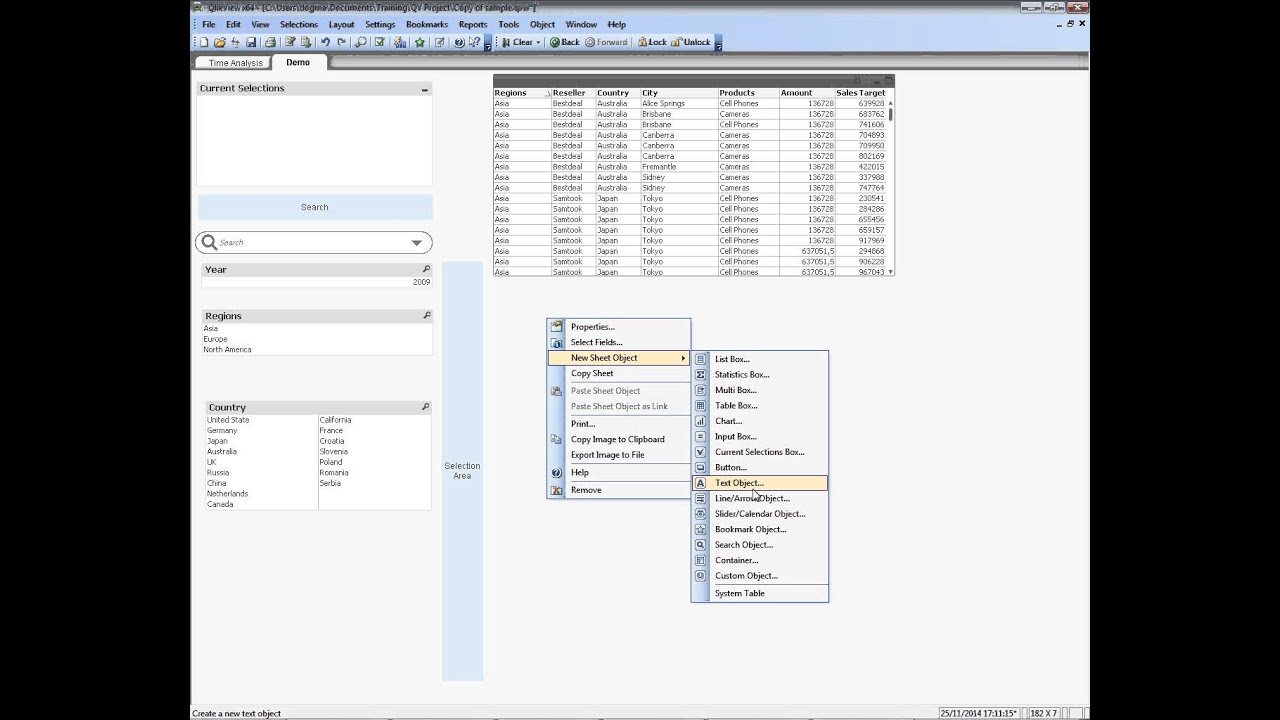The image size is (1280, 720).
Task: Choose Print in the context menu
Action: point(619,423)
